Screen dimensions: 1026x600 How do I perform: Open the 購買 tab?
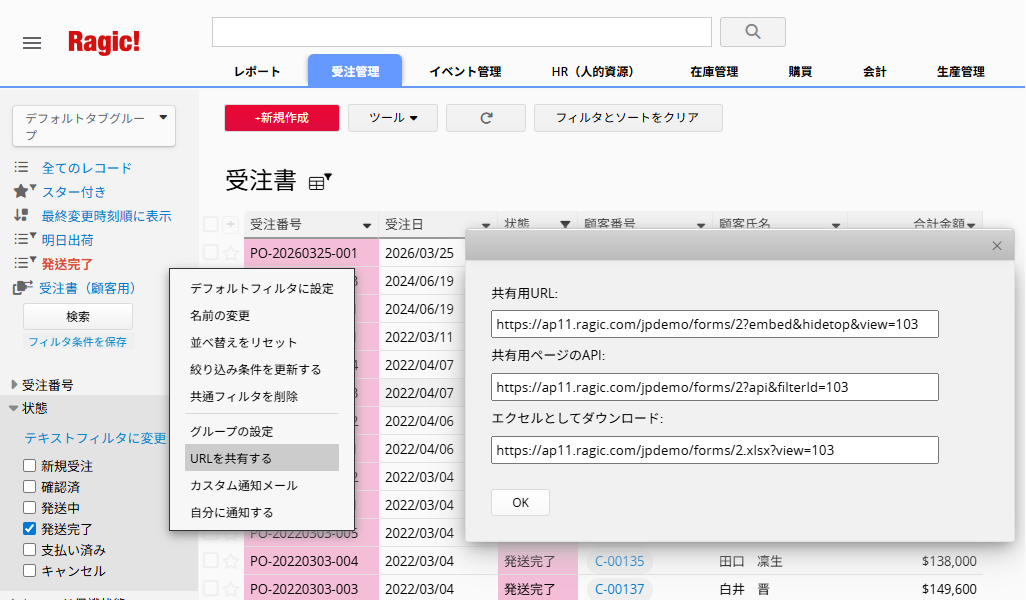point(800,71)
